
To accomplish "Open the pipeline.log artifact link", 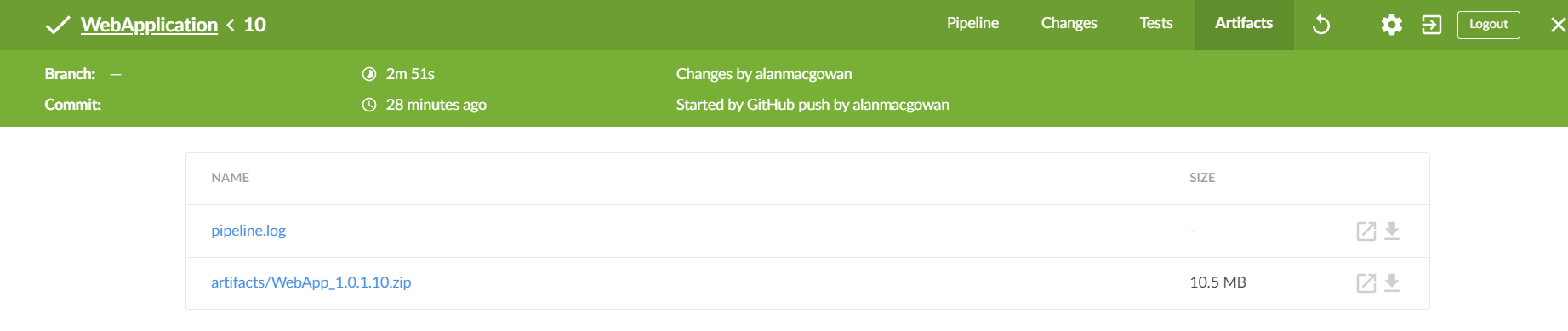I will [x=248, y=231].
